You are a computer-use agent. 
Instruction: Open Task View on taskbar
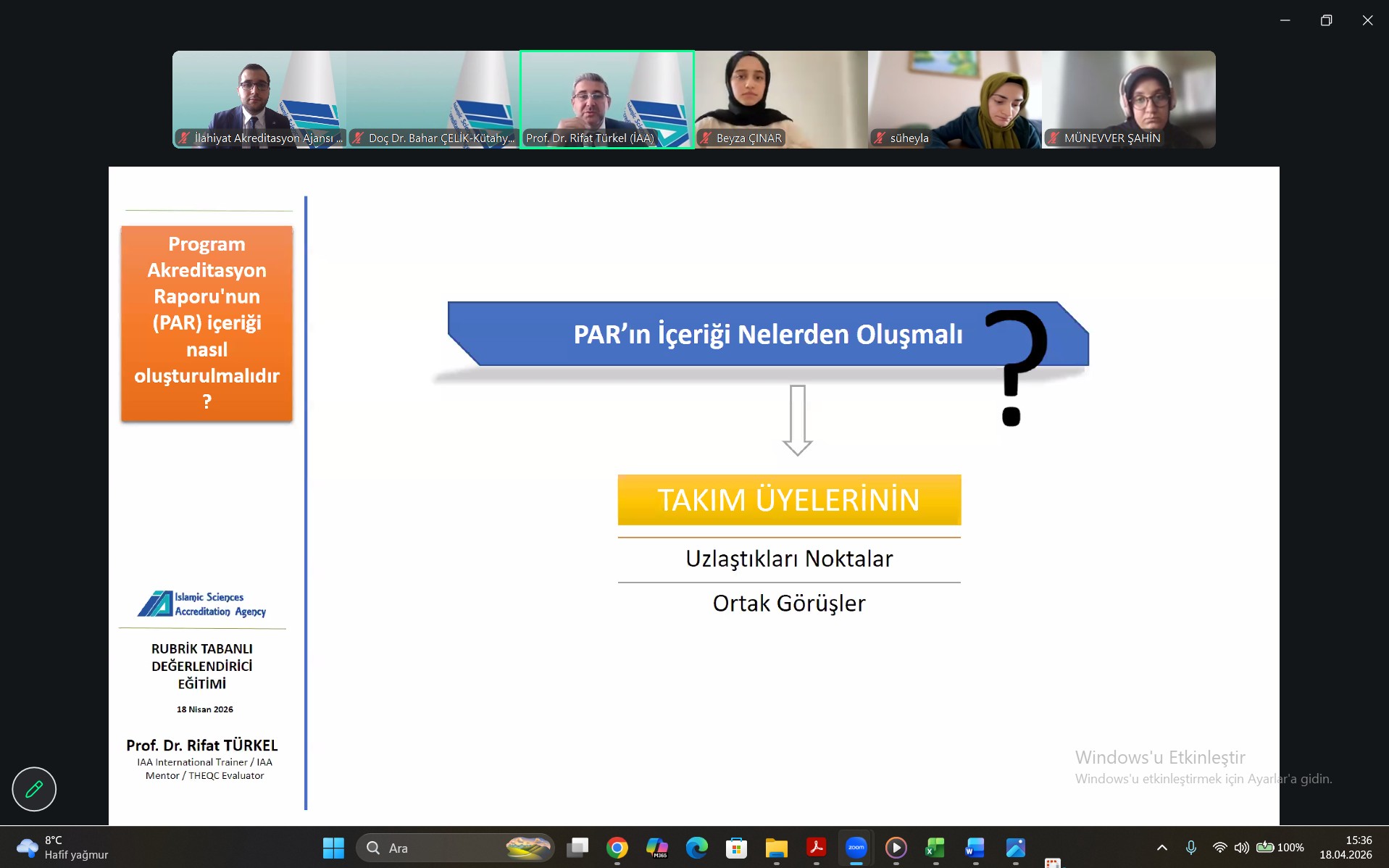click(577, 847)
